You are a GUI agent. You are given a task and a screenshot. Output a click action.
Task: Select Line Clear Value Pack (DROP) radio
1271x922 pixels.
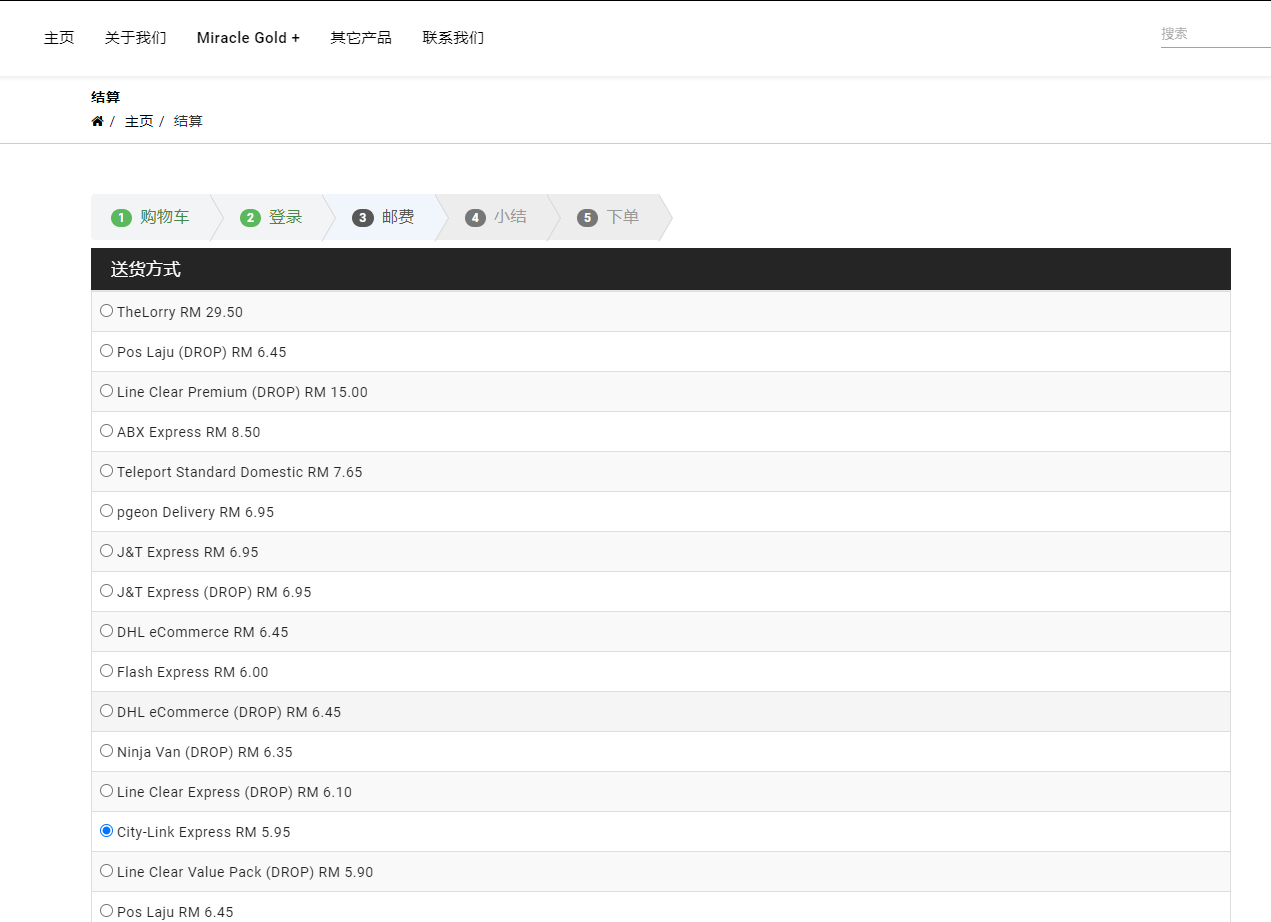(x=106, y=871)
